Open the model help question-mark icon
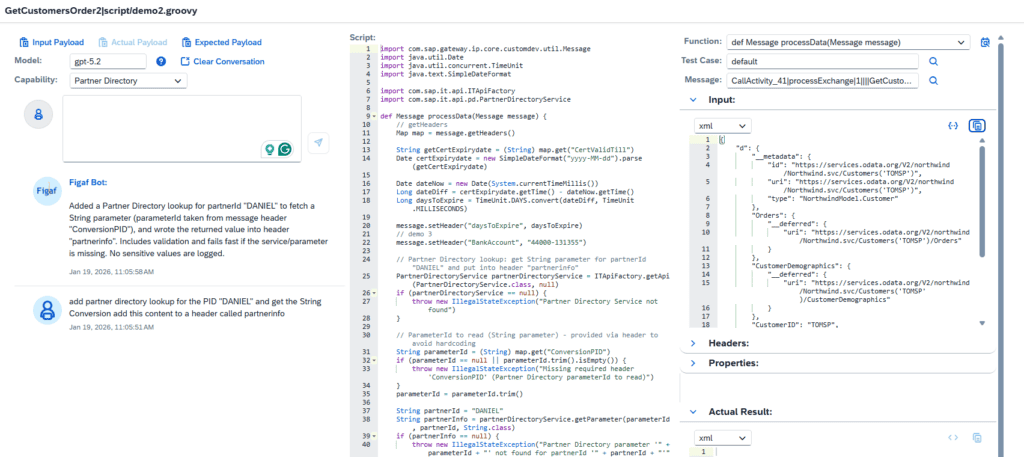The image size is (1024, 457). coord(161,61)
